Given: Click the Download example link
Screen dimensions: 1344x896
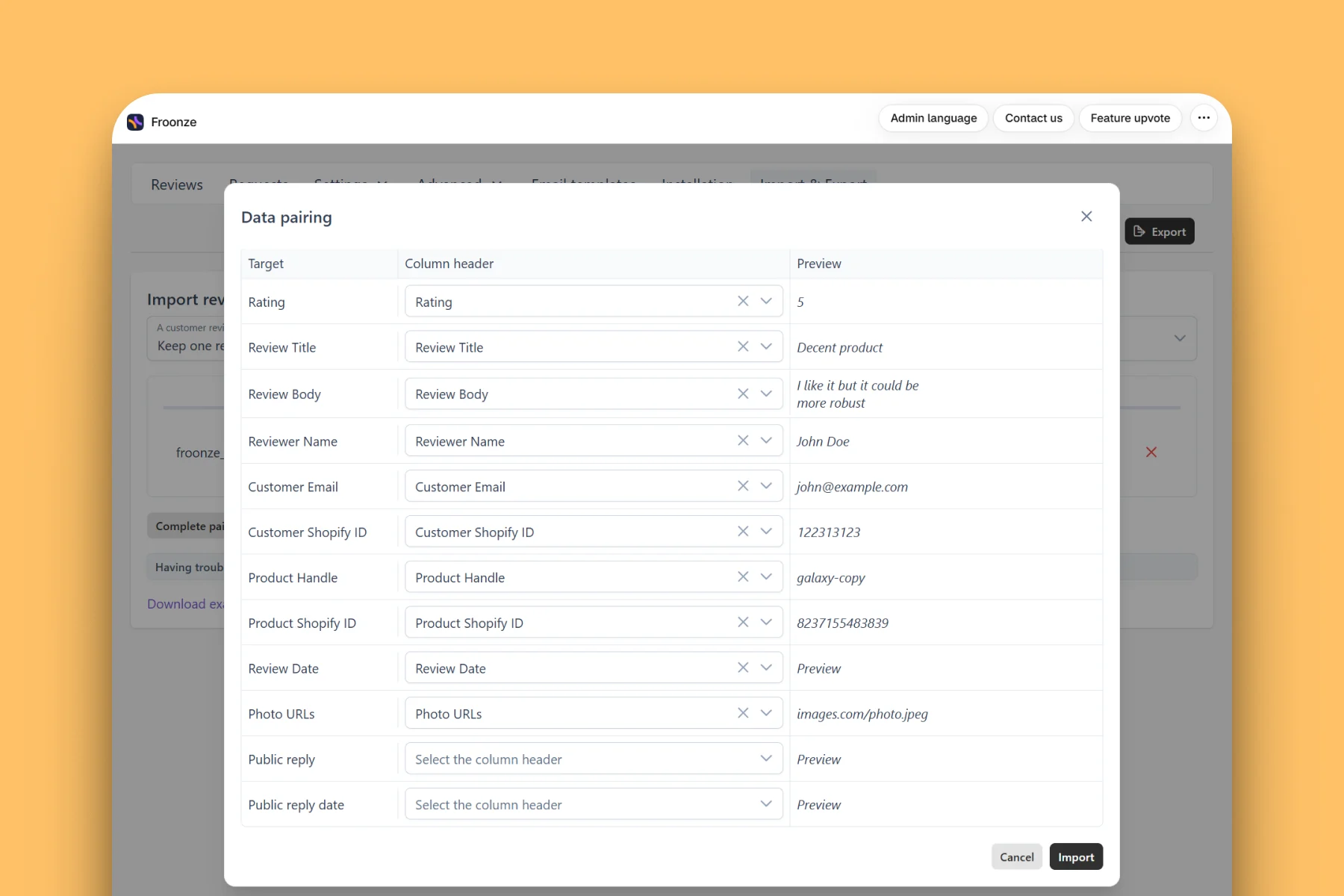Looking at the screenshot, I should [x=186, y=604].
